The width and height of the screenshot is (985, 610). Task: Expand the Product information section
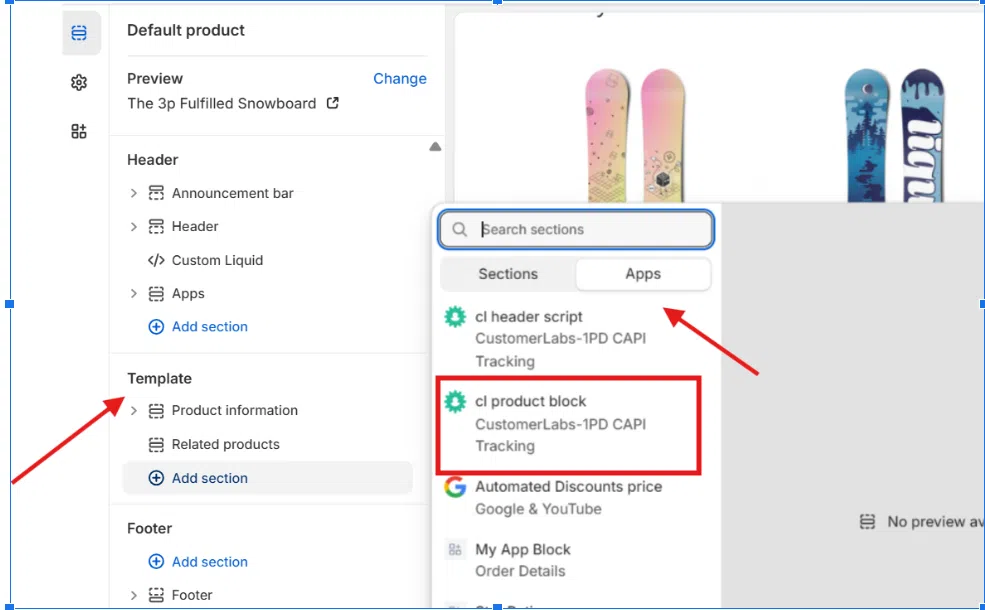[x=134, y=411]
